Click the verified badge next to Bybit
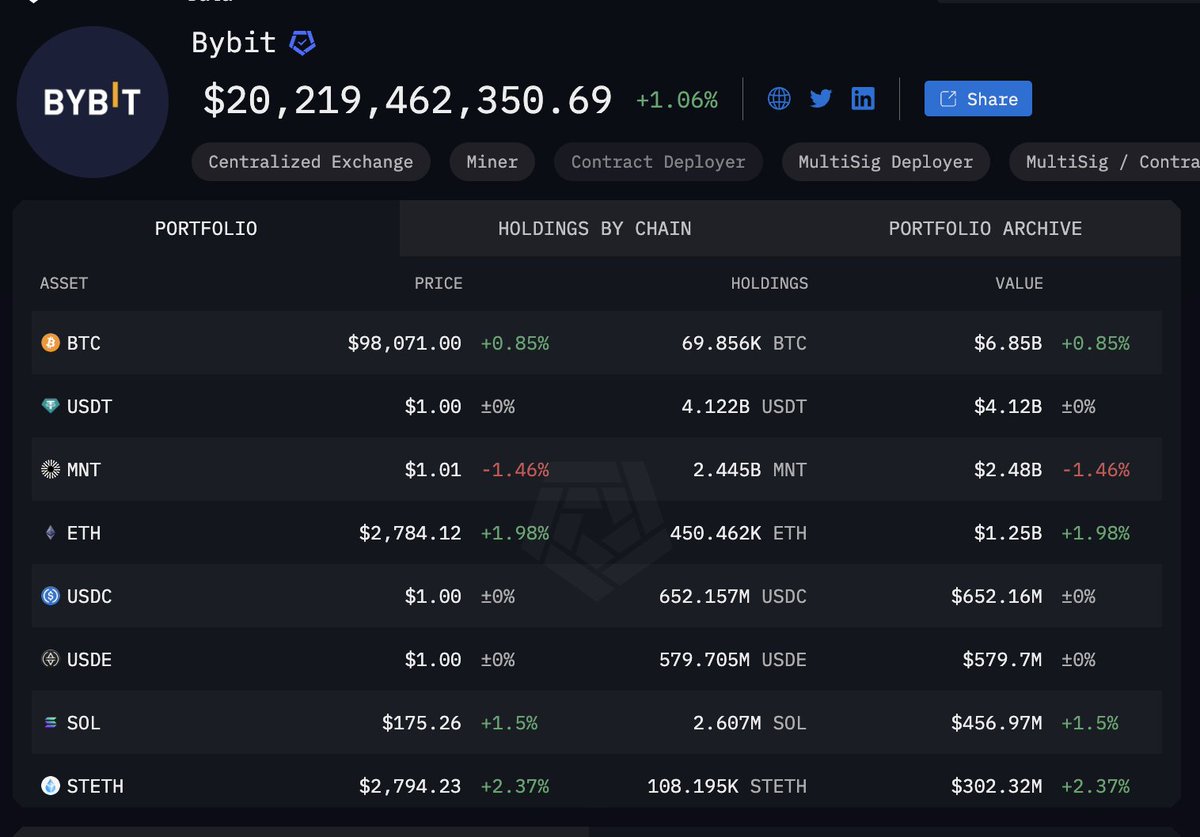The width and height of the screenshot is (1200, 837). [x=302, y=43]
